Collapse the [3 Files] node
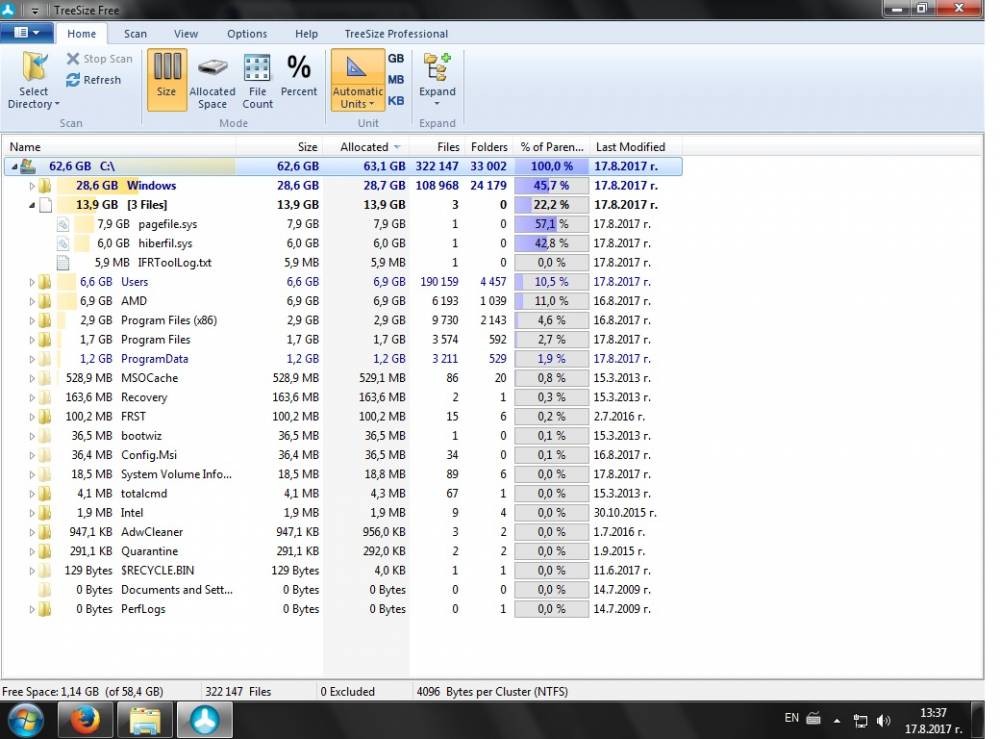The width and height of the screenshot is (1000, 739). pyautogui.click(x=32, y=205)
